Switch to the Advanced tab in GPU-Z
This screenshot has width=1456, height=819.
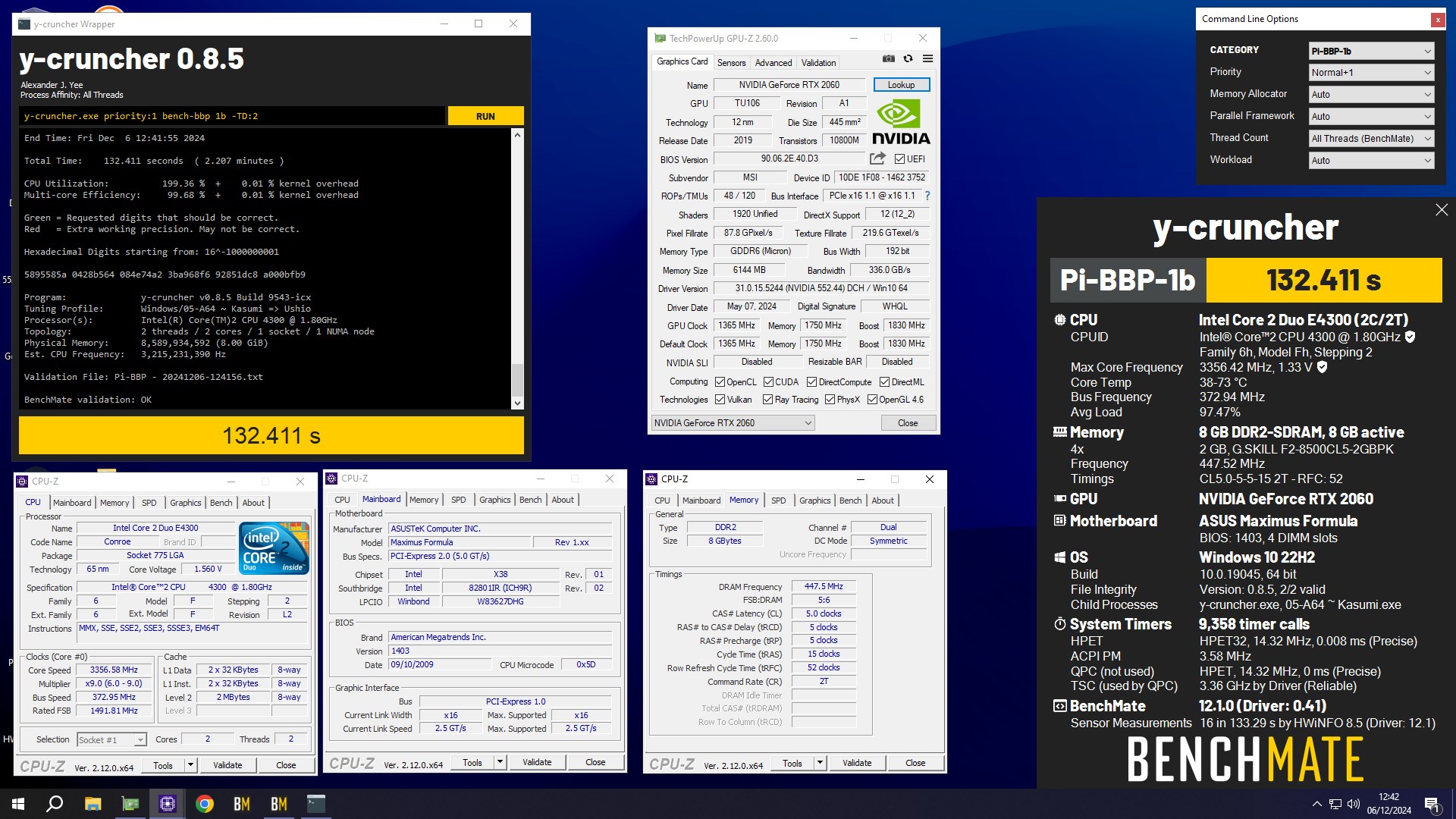pos(773,63)
